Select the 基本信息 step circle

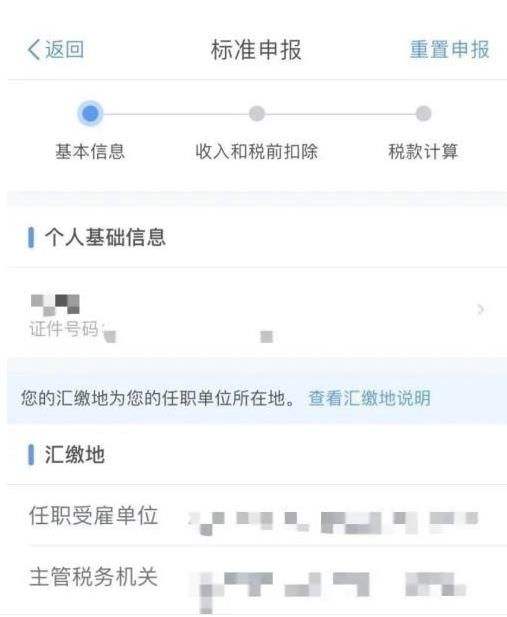[x=91, y=113]
